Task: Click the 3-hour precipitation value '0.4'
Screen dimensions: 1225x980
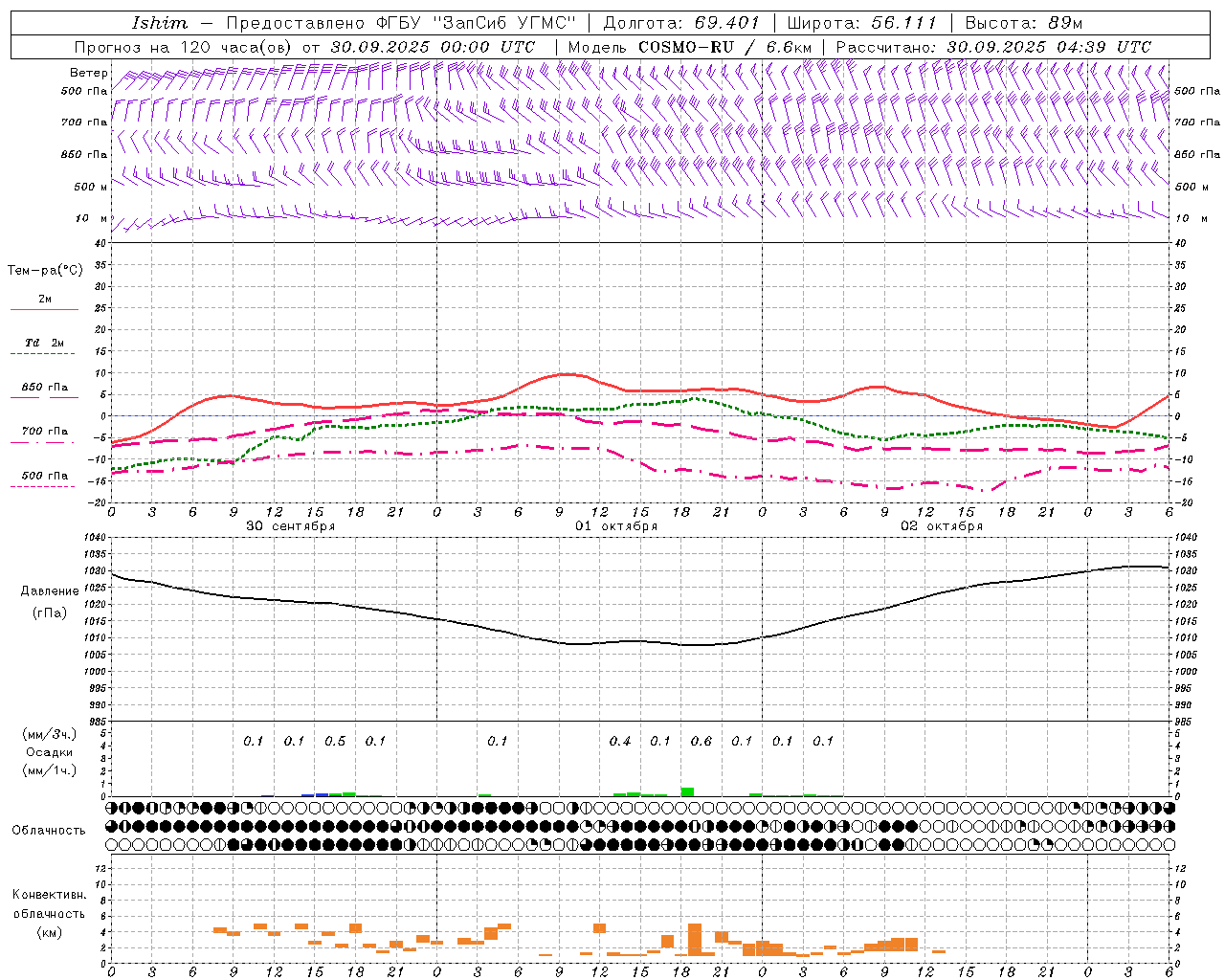Action: tap(620, 742)
